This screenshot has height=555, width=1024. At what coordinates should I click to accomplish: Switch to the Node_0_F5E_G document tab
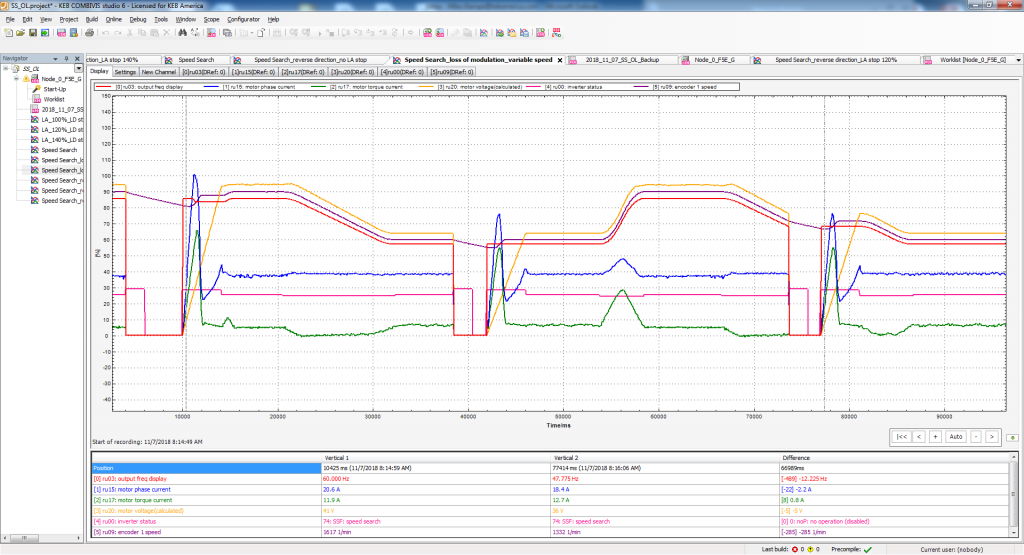[714, 60]
